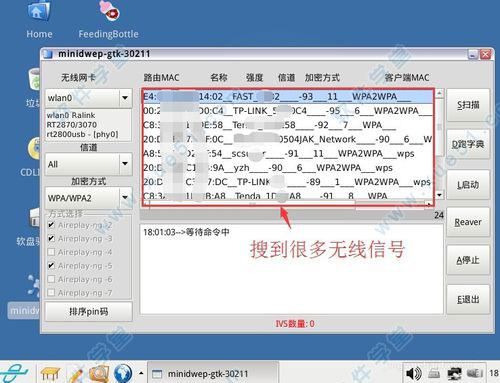Open the magnifier image viewer taskbar icon

point(98,373)
